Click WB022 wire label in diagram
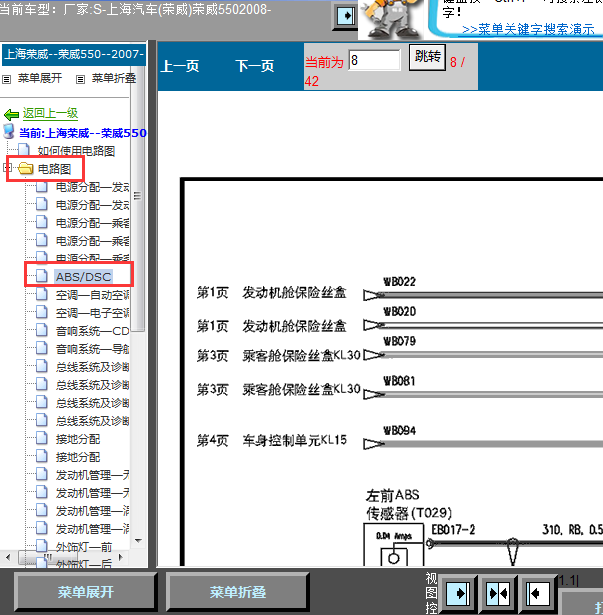This screenshot has height=615, width=603. point(399,282)
